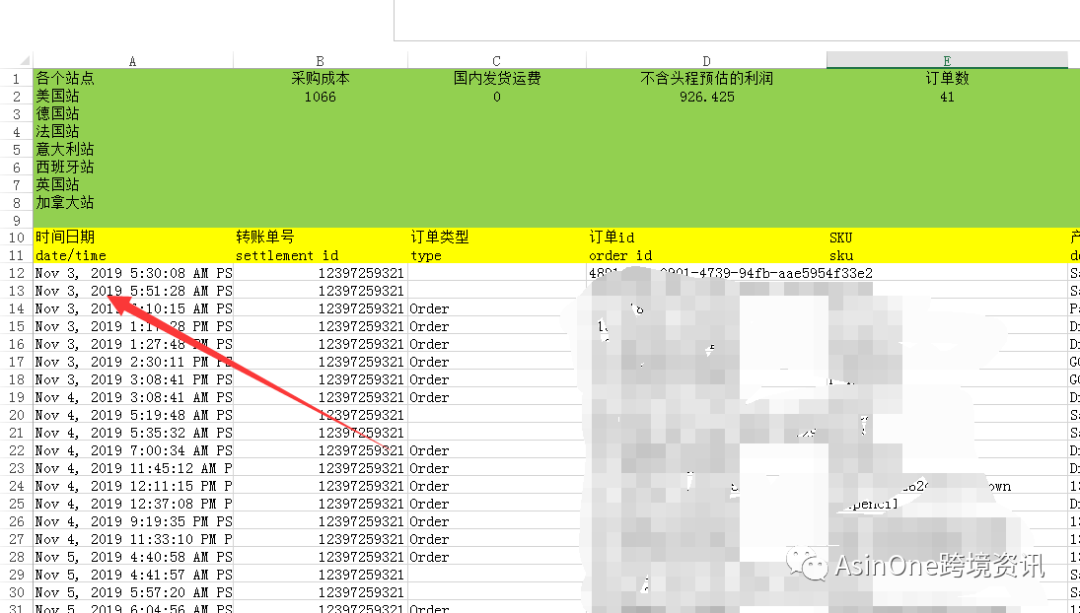Click date cell Nov 5, 2019 5:57:20 AM

pyautogui.click(x=133, y=592)
